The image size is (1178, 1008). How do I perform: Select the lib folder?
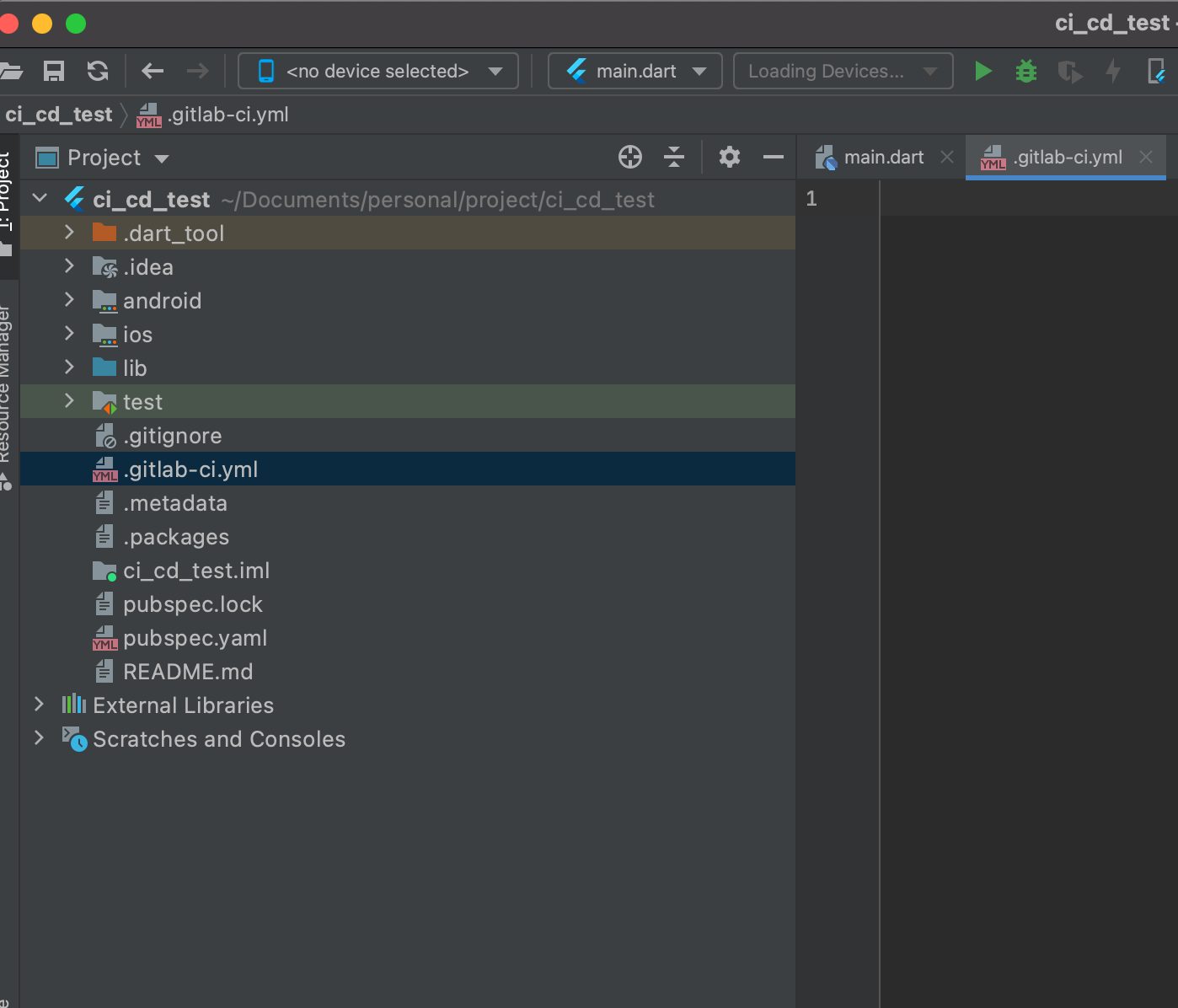point(408,367)
